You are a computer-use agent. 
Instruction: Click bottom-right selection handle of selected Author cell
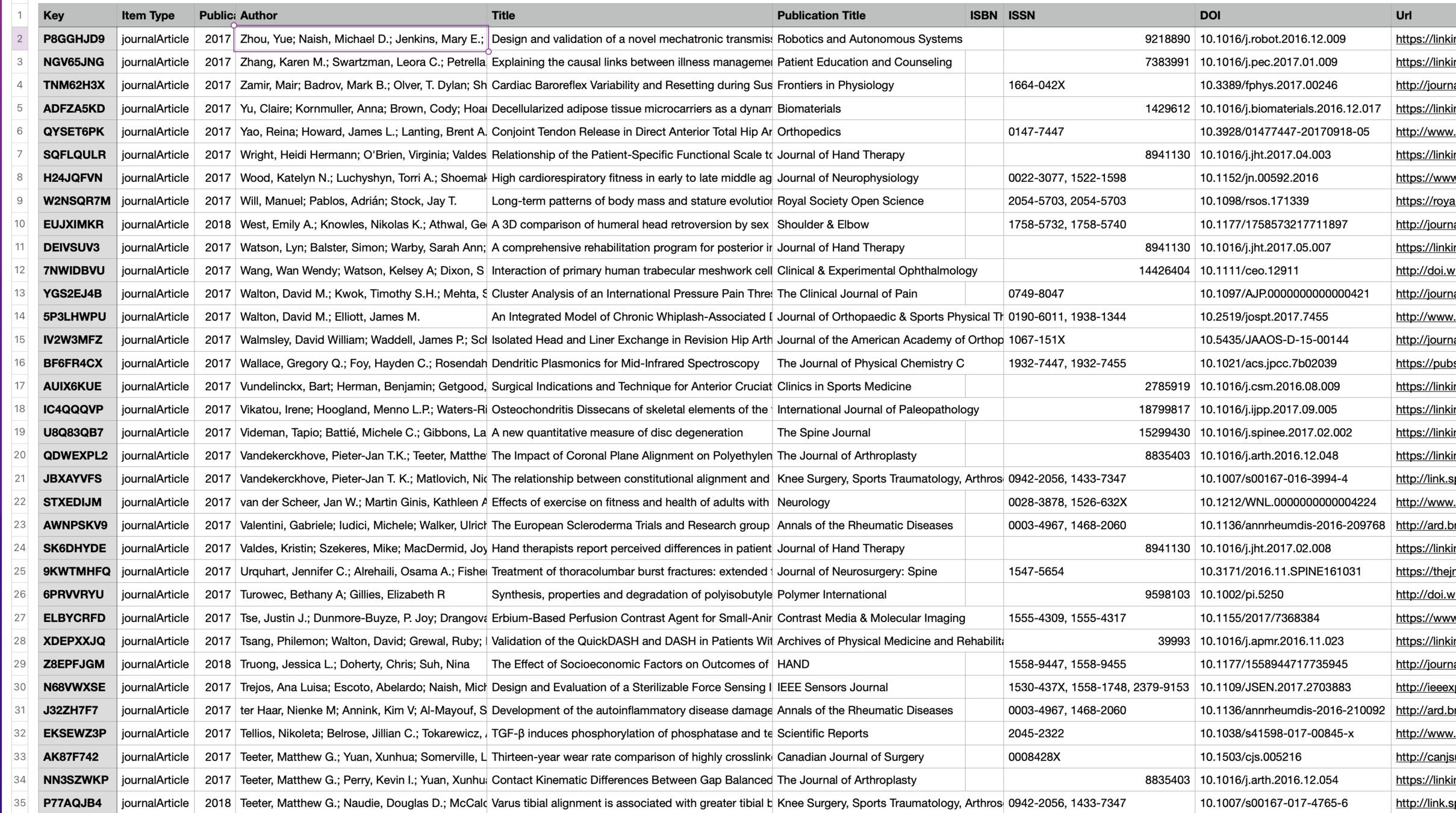[488, 52]
